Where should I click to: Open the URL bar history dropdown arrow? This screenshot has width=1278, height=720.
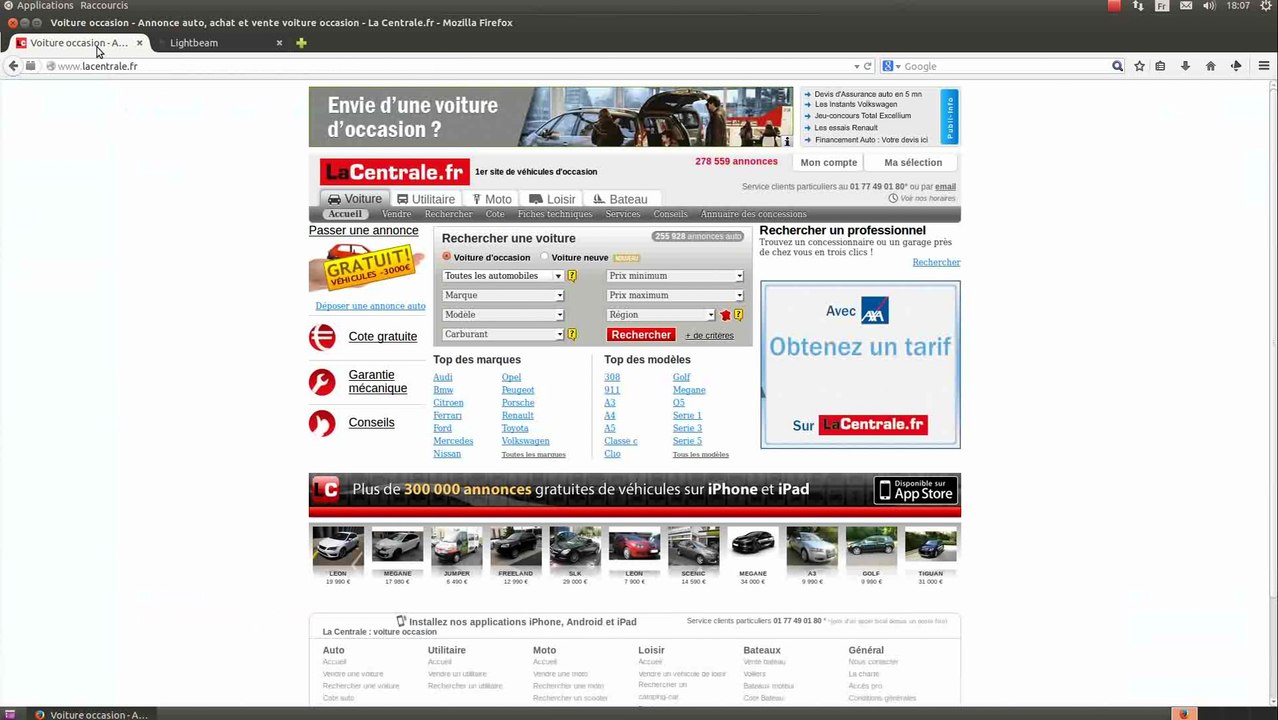pyautogui.click(x=856, y=66)
